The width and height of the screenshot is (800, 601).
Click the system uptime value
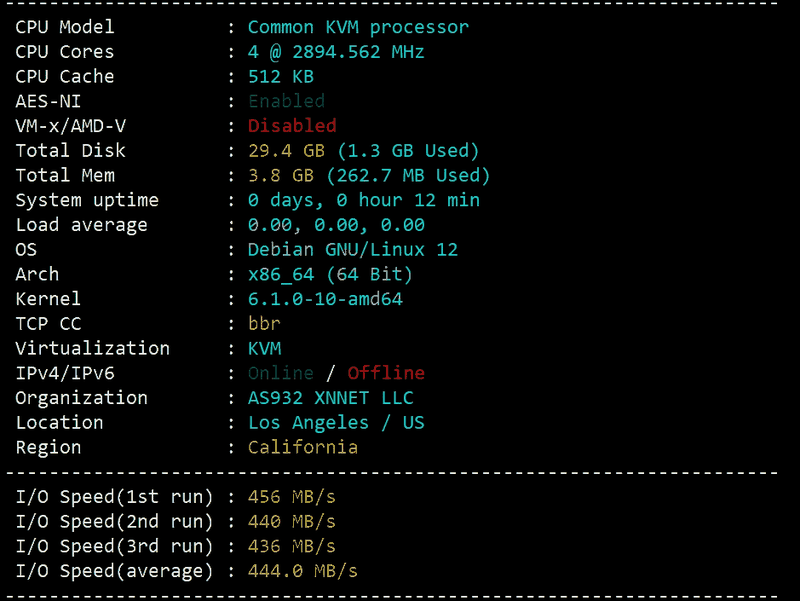[x=364, y=200]
